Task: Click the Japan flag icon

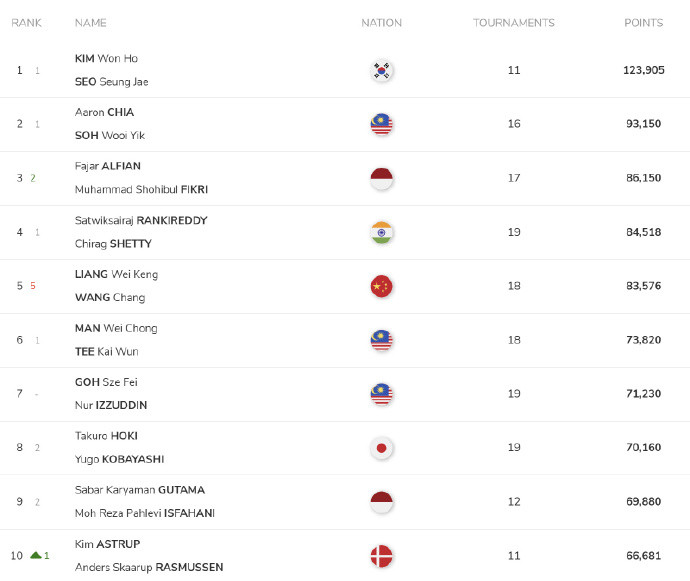Action: [381, 448]
